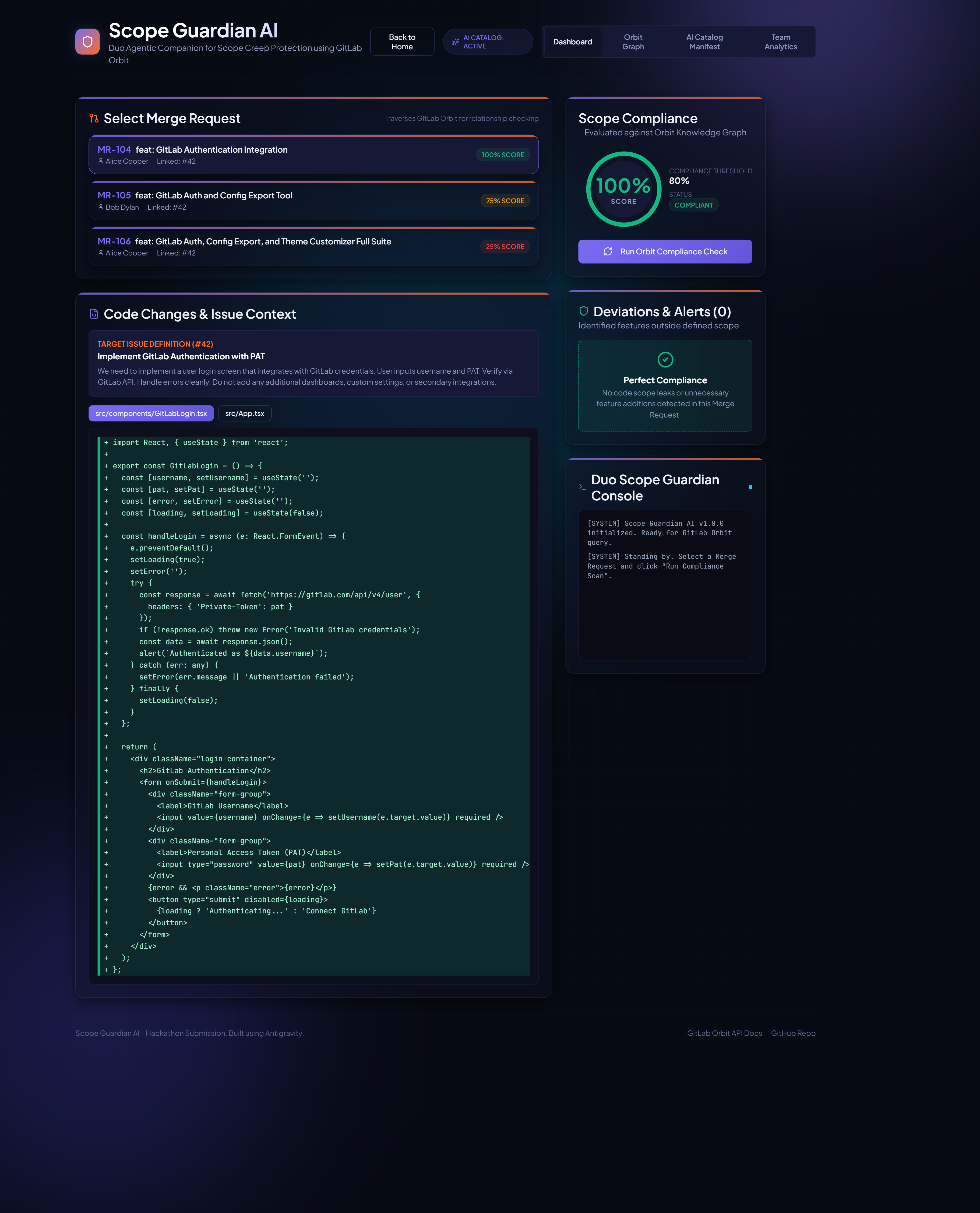
Task: Open the GitHub Repo footer link
Action: pyautogui.click(x=793, y=1033)
